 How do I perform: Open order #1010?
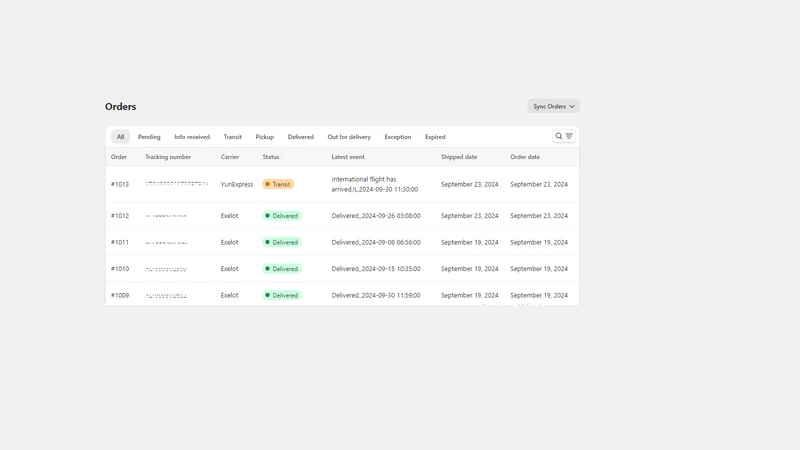pos(120,269)
